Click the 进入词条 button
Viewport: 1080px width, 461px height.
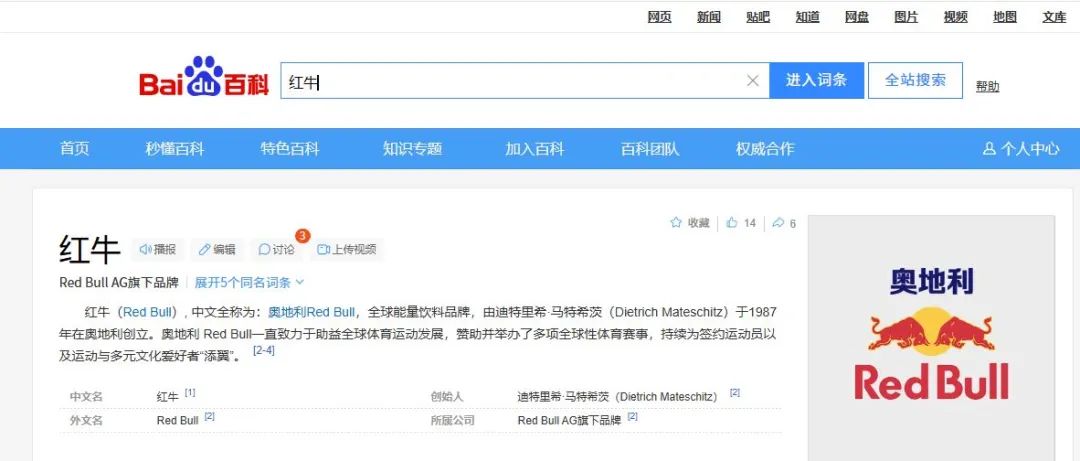816,81
